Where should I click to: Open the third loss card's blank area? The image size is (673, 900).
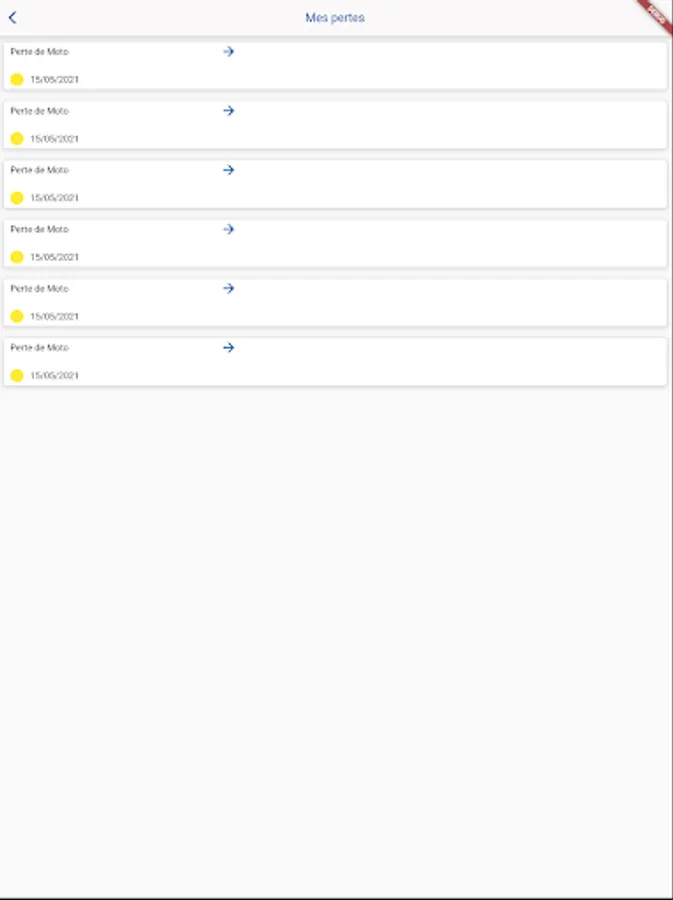[x=450, y=184]
